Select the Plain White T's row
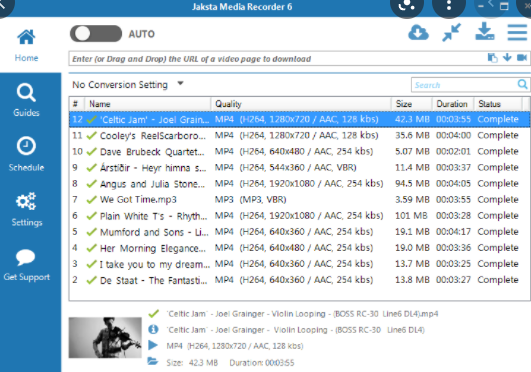The image size is (531, 372). [x=299, y=215]
